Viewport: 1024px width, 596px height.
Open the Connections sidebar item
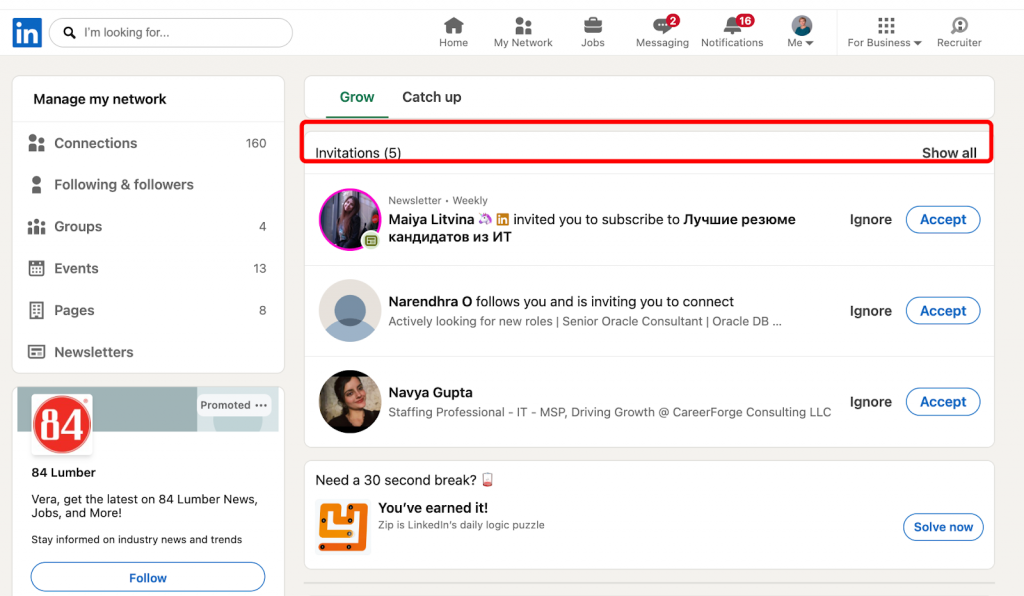[95, 143]
